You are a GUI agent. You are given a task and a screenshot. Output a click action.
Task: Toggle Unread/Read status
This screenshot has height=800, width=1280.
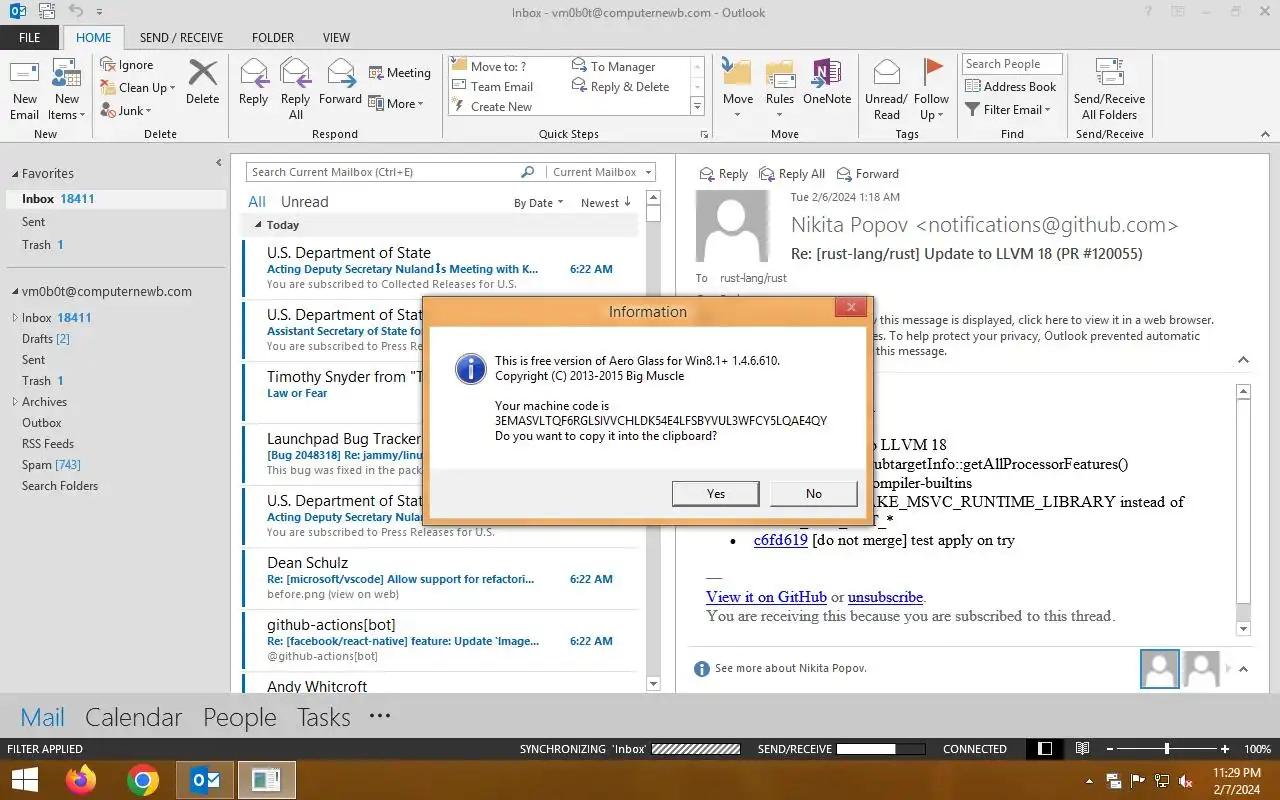tap(886, 89)
